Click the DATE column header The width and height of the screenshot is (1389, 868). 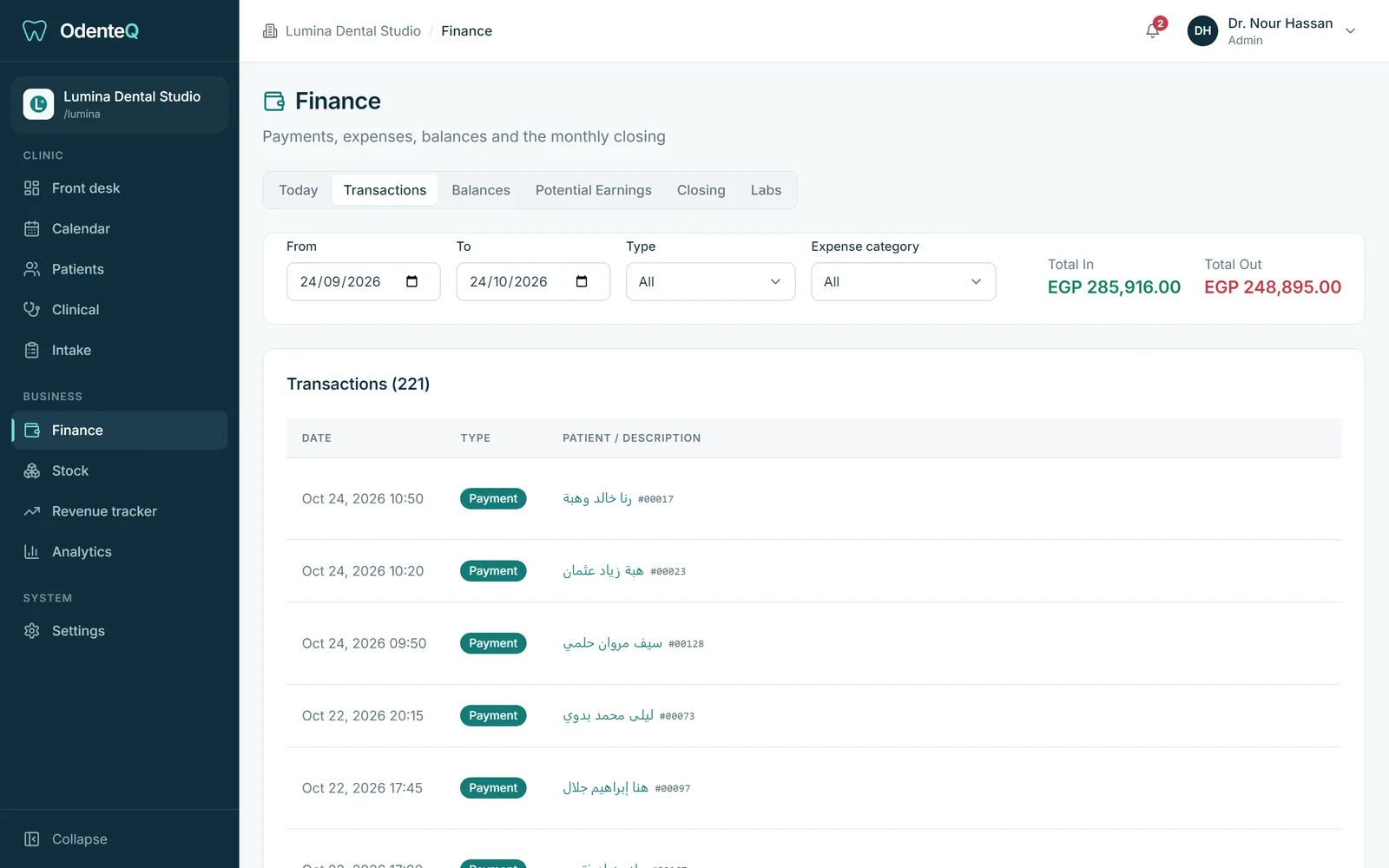point(316,438)
